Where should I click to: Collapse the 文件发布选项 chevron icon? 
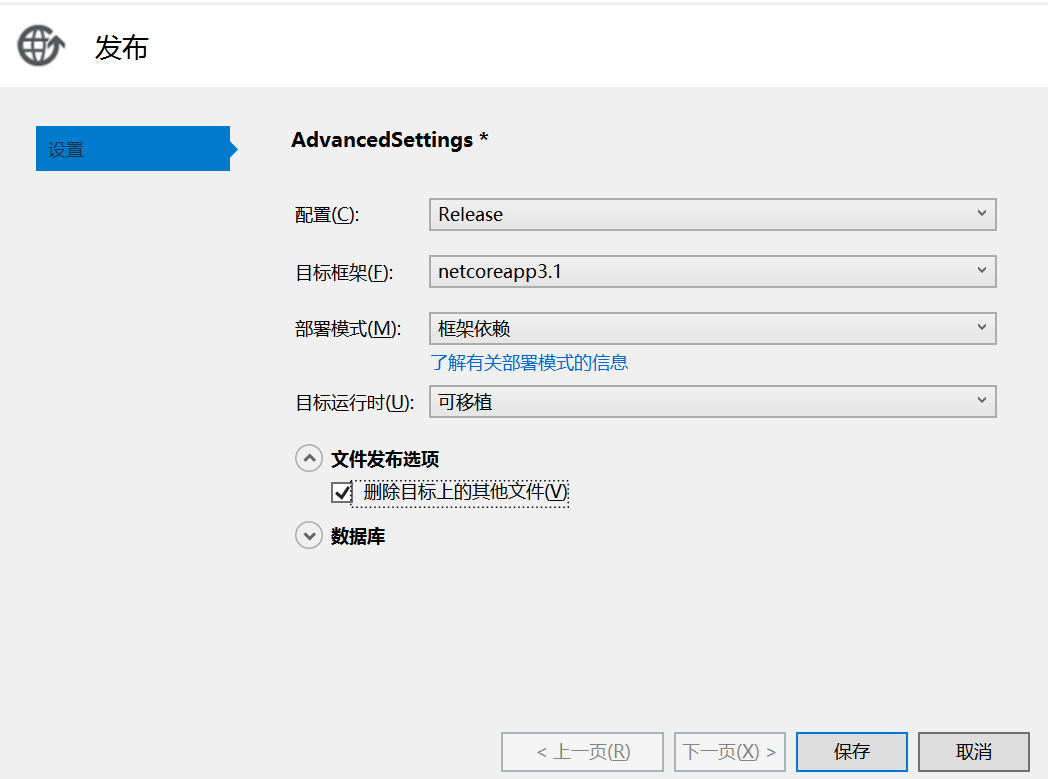tap(309, 458)
